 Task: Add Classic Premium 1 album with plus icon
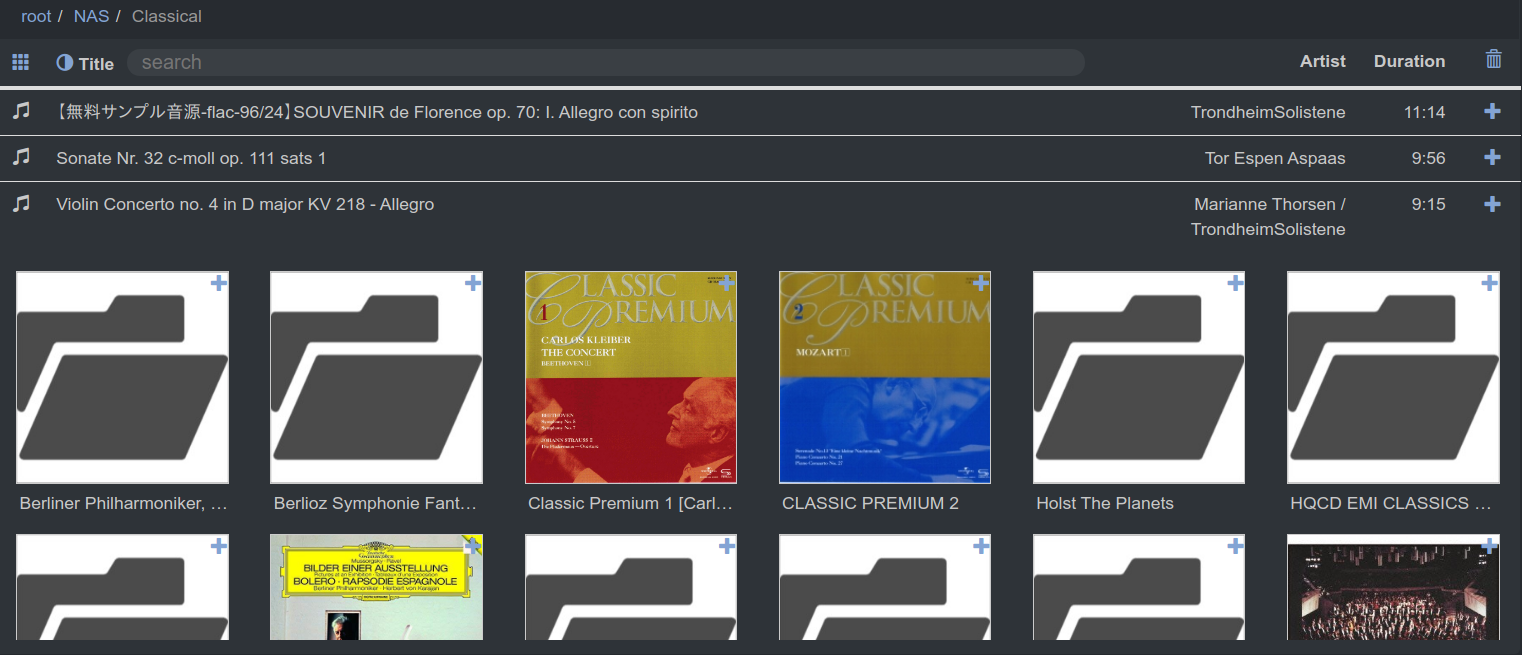727,283
